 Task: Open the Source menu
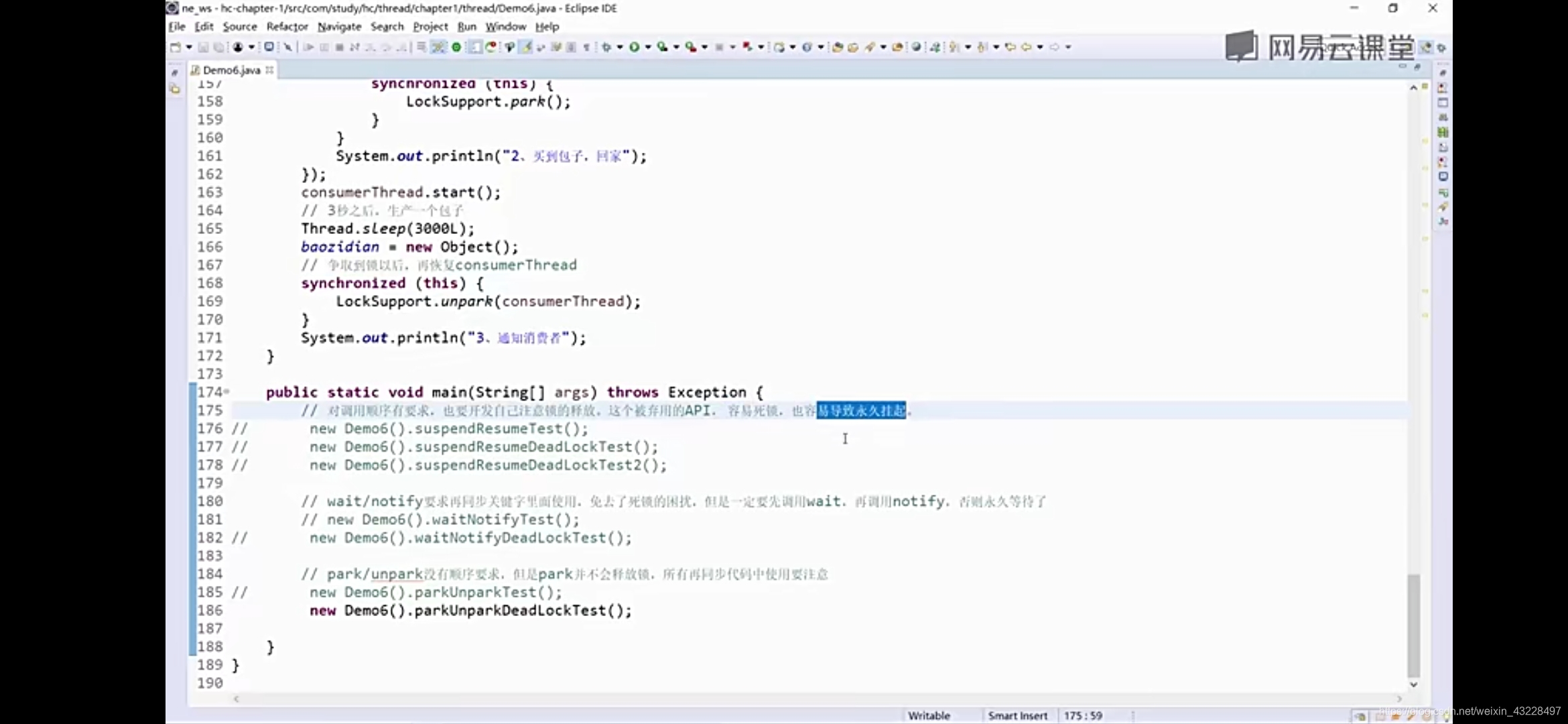click(240, 26)
